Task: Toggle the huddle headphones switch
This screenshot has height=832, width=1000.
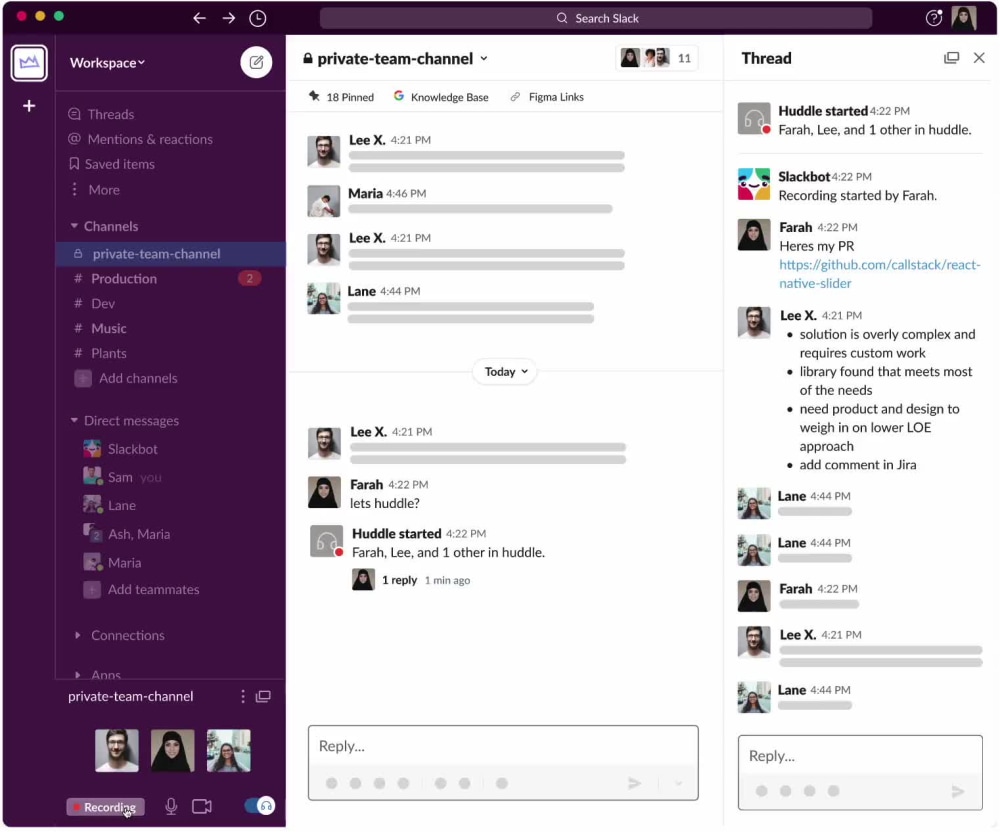Action: (x=259, y=806)
